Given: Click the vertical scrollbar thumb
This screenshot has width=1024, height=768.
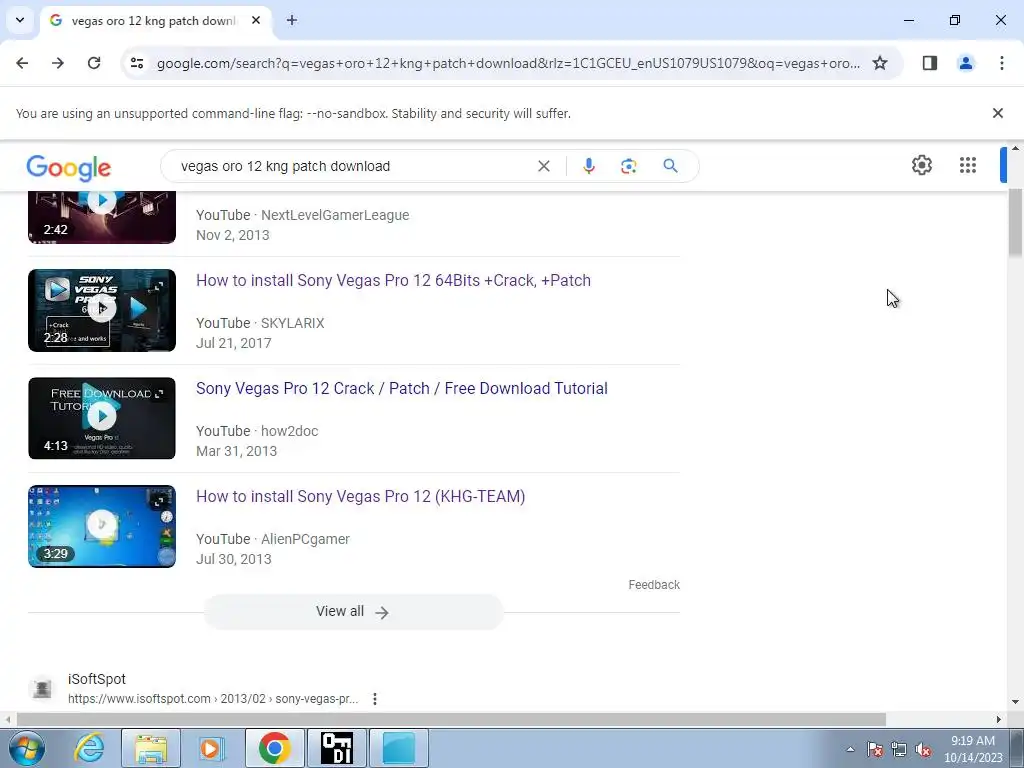Looking at the screenshot, I should point(1015,222).
